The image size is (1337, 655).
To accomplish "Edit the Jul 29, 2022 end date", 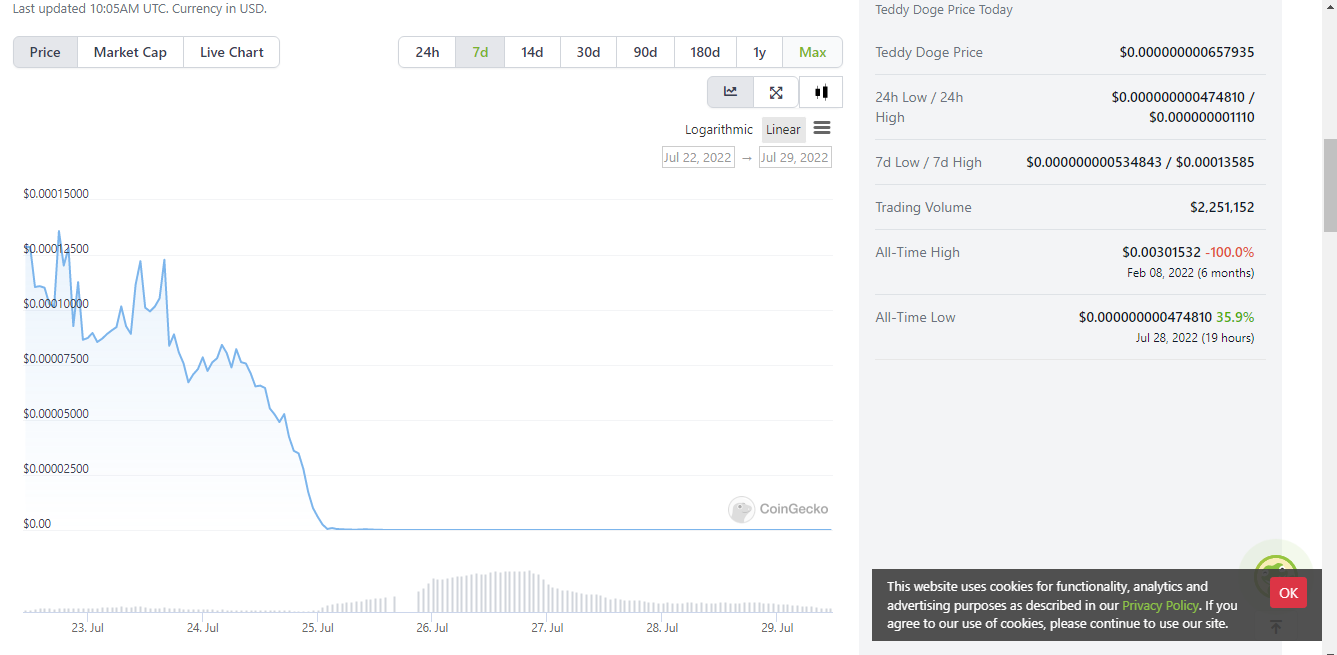I will pyautogui.click(x=795, y=157).
